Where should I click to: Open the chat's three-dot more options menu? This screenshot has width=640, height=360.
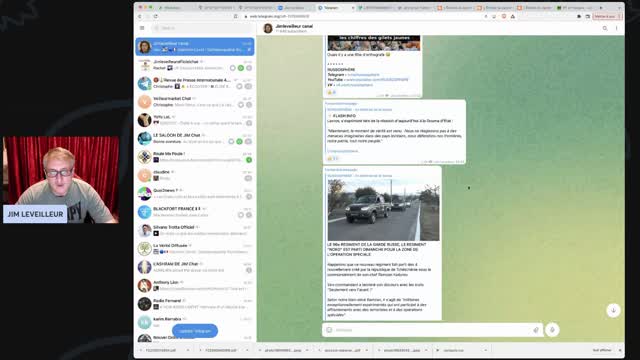[617, 28]
